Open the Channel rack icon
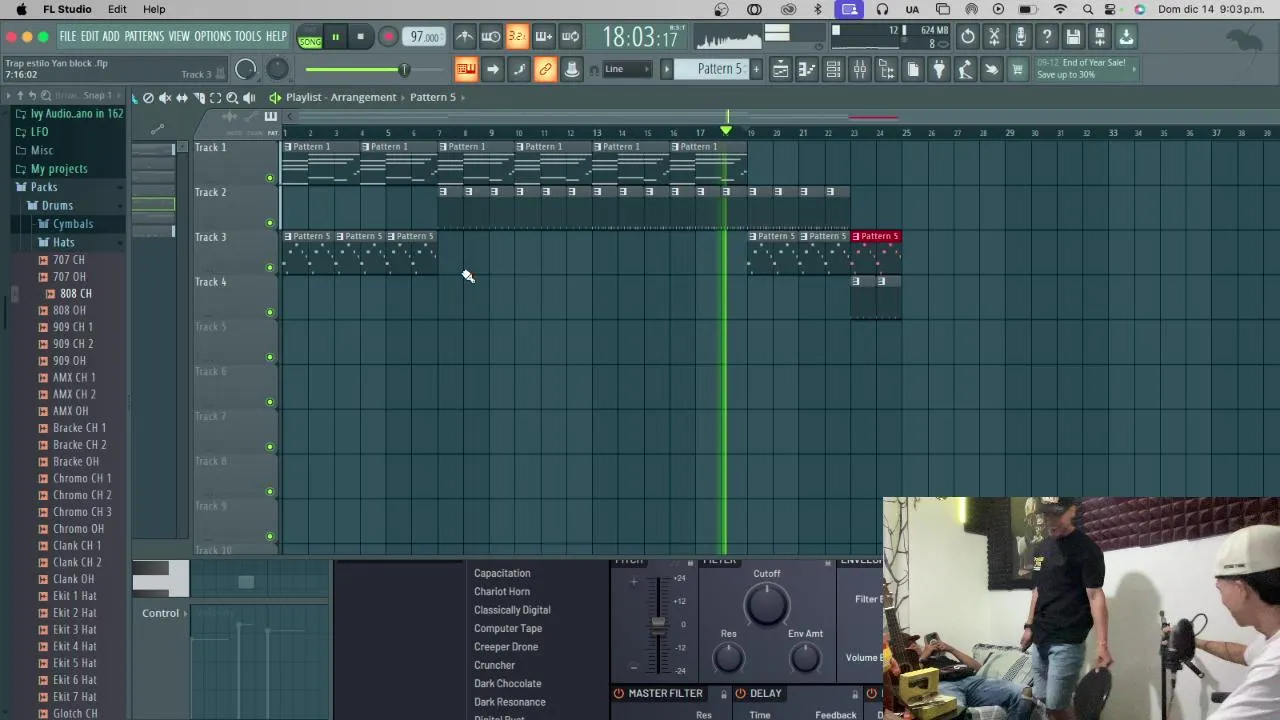The height and width of the screenshot is (720, 1280). (x=833, y=69)
